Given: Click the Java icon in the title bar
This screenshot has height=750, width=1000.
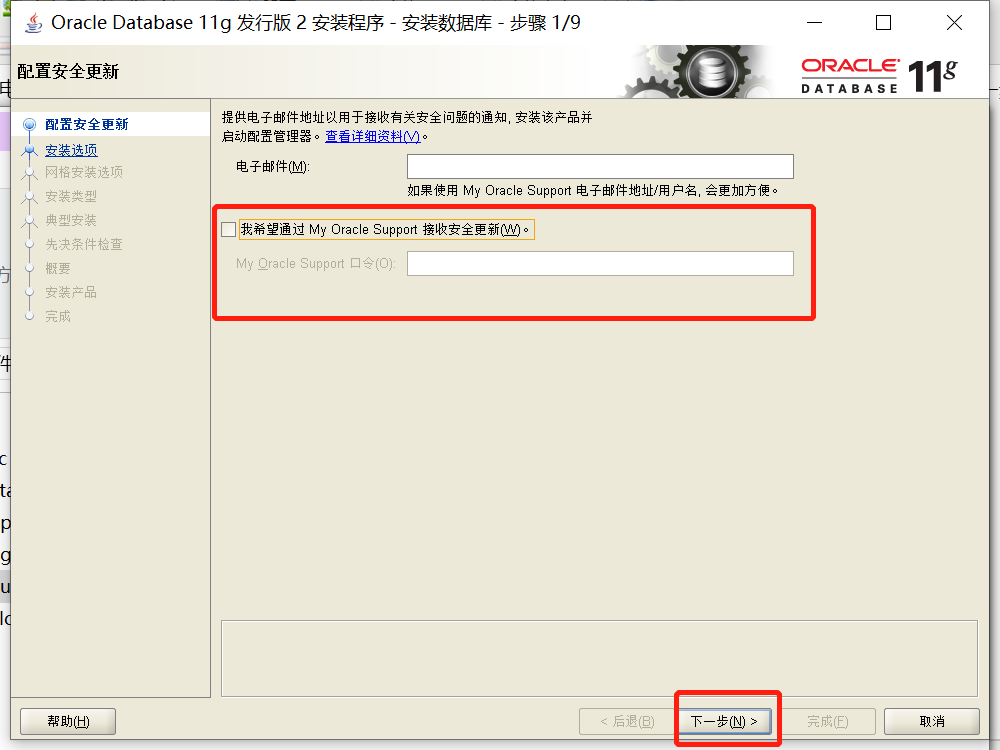Looking at the screenshot, I should click(33, 22).
